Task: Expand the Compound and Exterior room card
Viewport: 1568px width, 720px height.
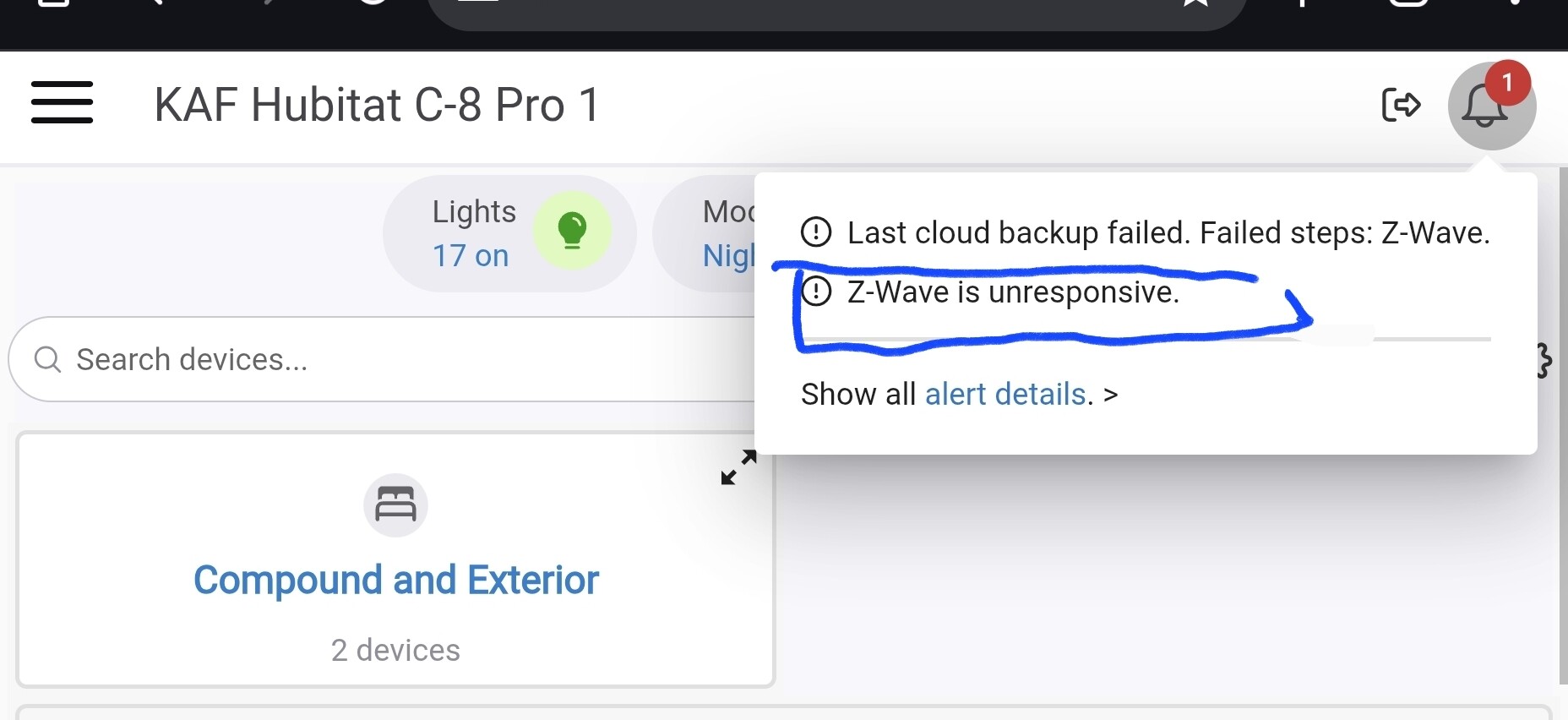Action: click(x=738, y=467)
